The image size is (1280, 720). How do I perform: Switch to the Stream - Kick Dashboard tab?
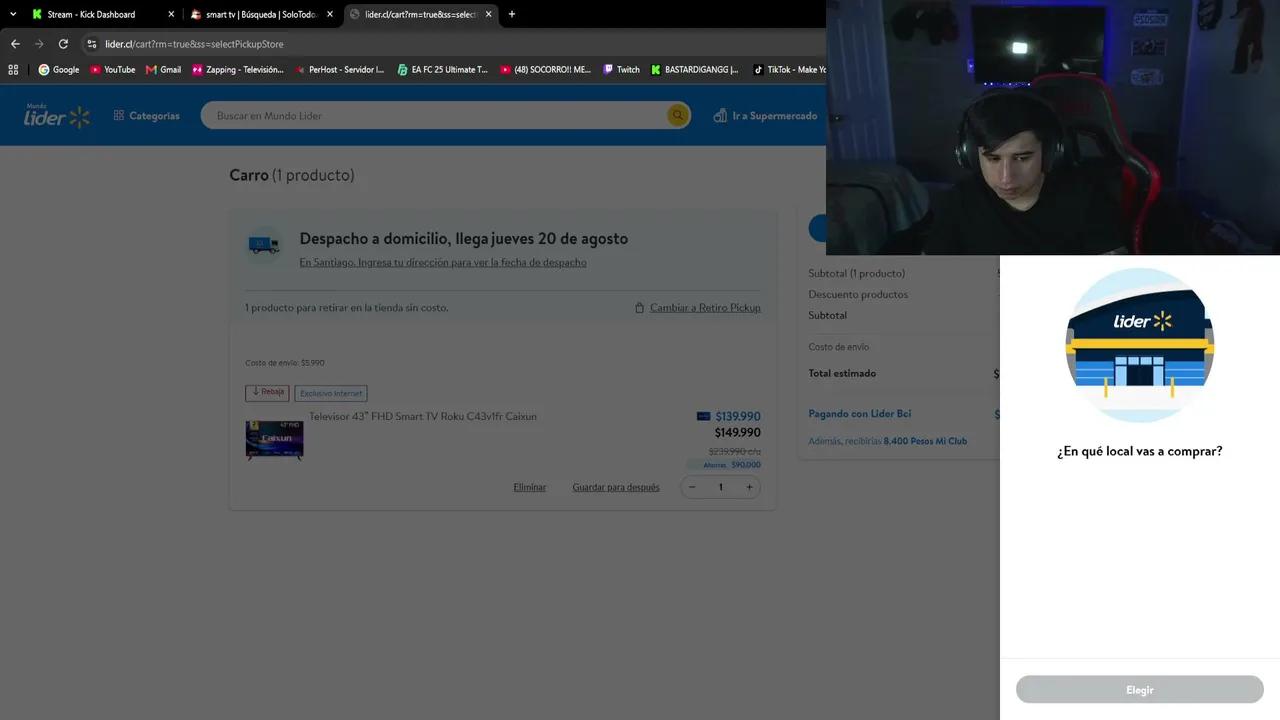coord(90,14)
